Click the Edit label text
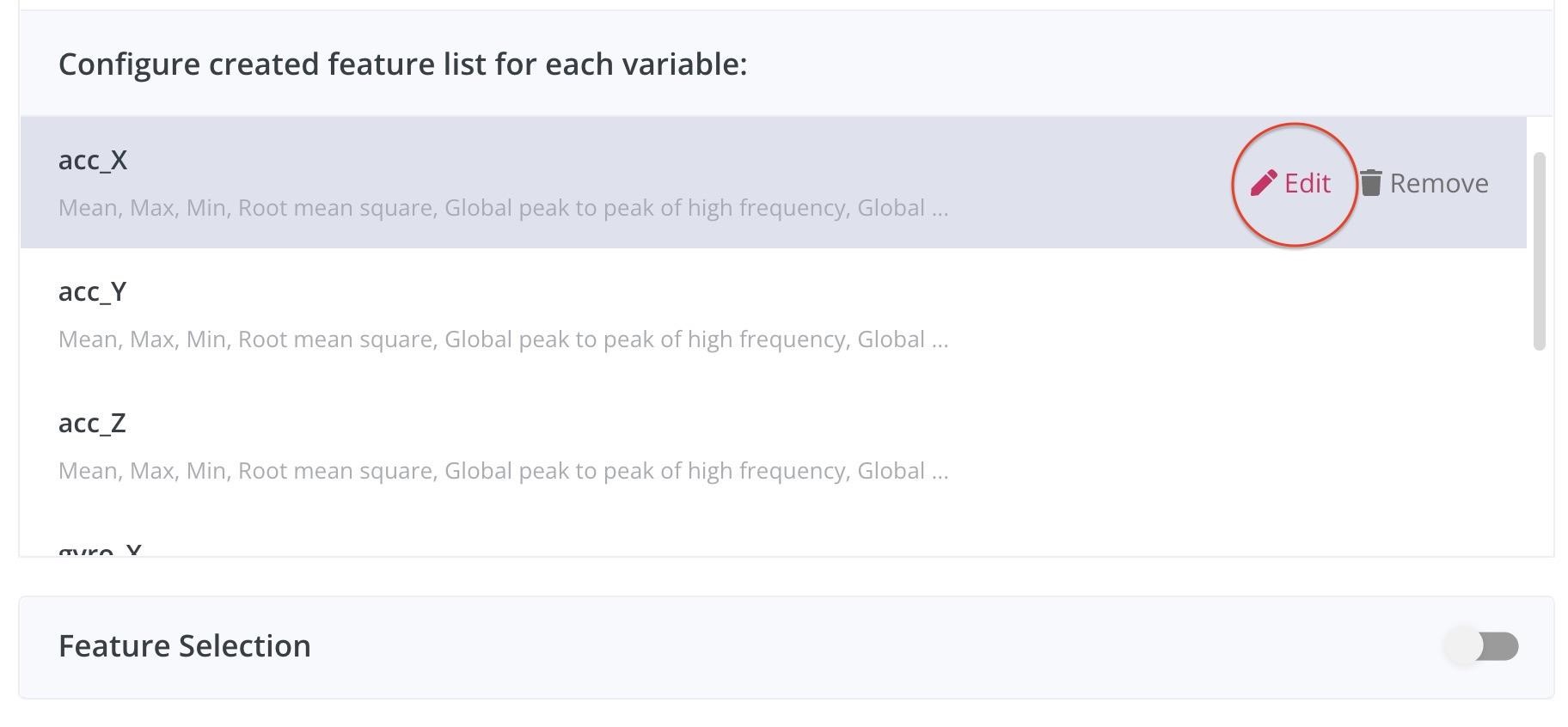 tap(1308, 183)
